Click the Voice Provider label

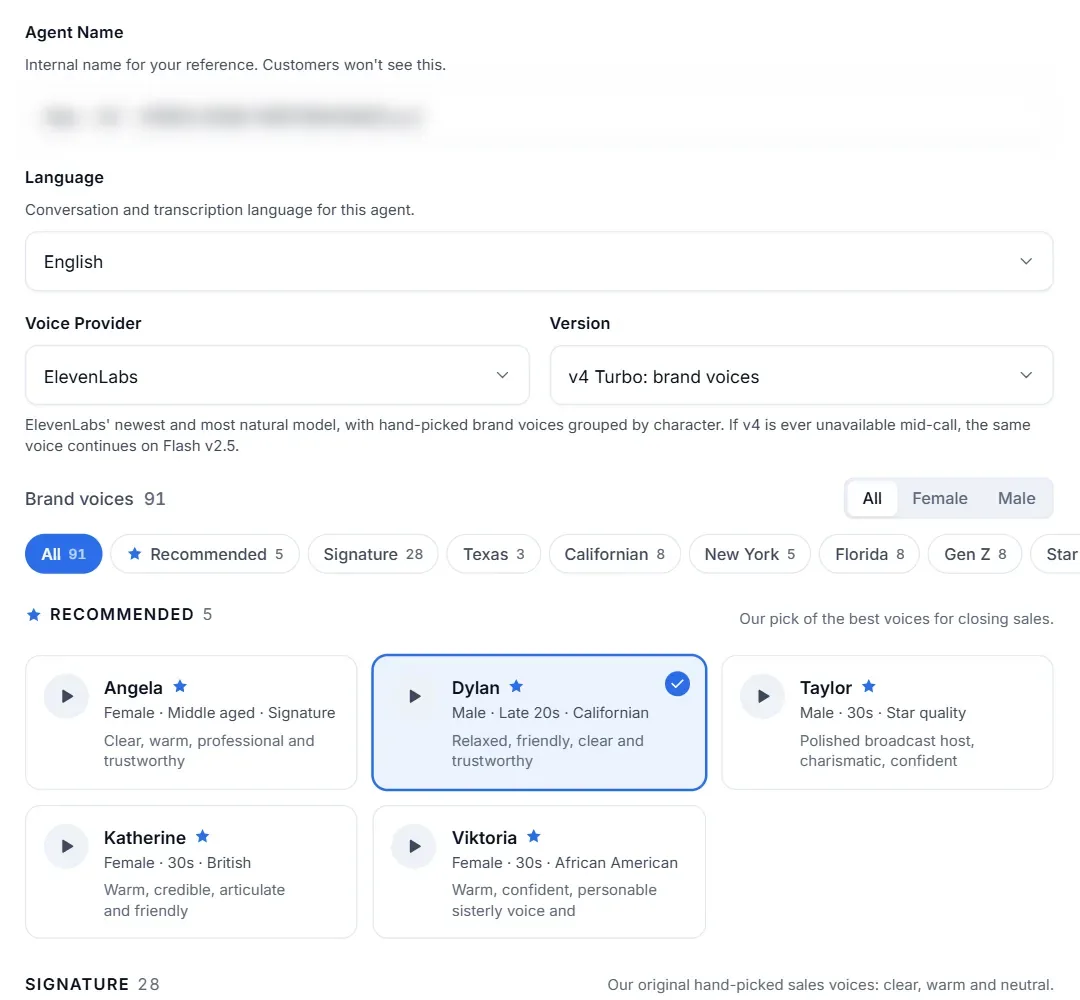coord(83,323)
